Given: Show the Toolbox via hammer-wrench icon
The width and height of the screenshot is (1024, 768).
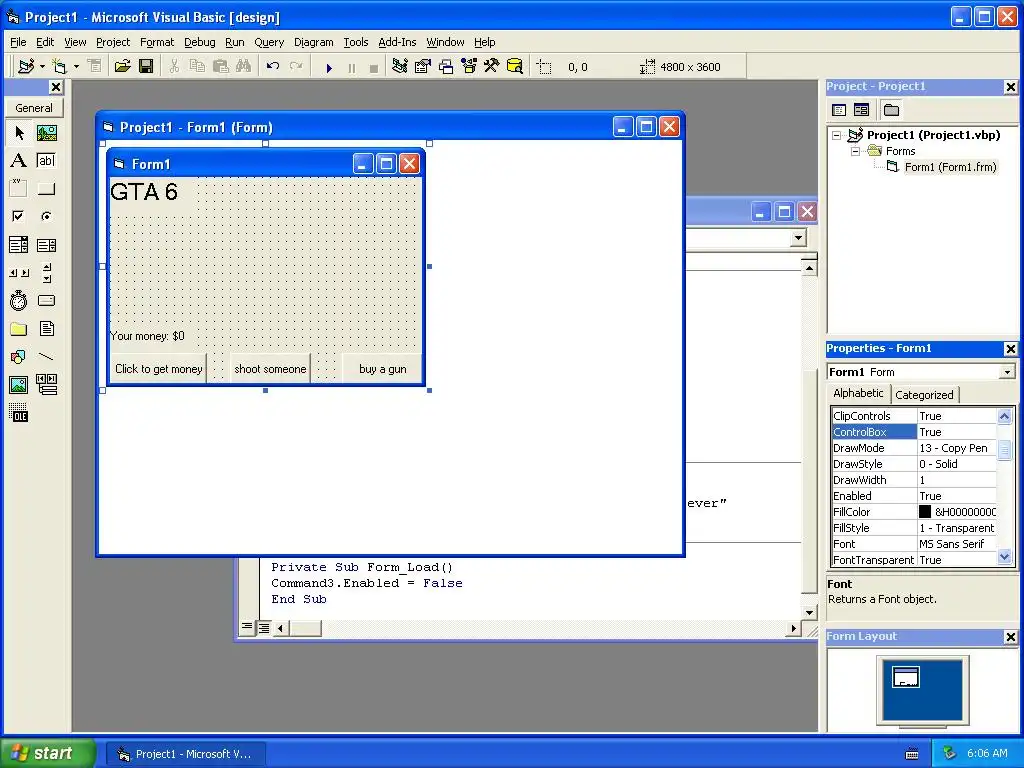Looking at the screenshot, I should 492,67.
